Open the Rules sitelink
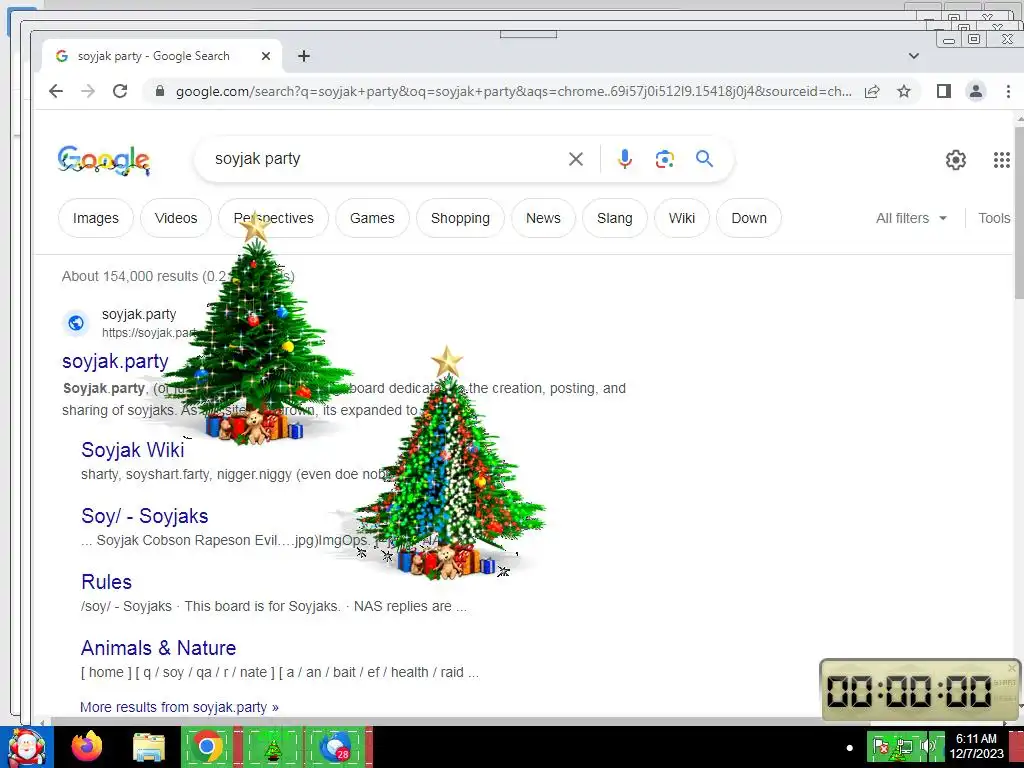This screenshot has height=768, width=1024. pos(106,582)
